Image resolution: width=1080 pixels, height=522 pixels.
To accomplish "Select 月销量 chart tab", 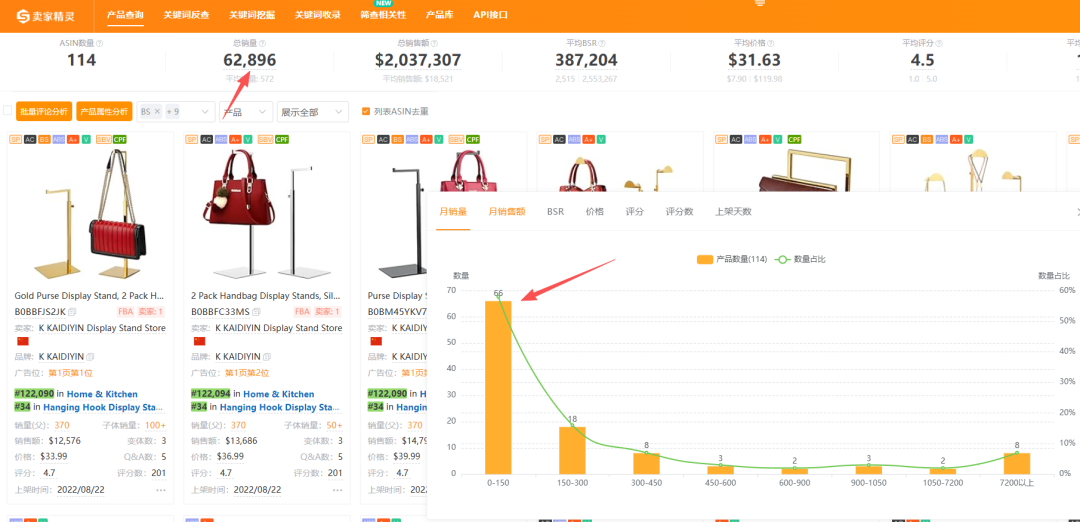I will [x=453, y=211].
